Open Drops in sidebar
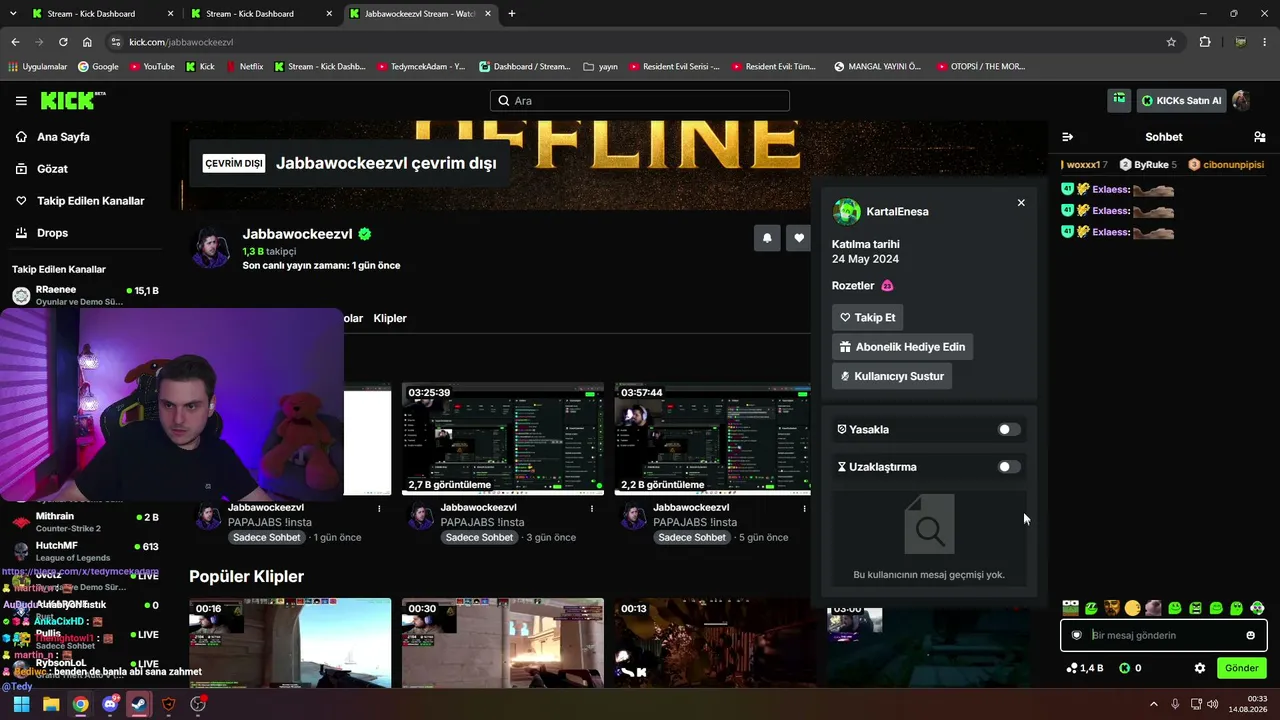The width and height of the screenshot is (1280, 720). (x=52, y=233)
